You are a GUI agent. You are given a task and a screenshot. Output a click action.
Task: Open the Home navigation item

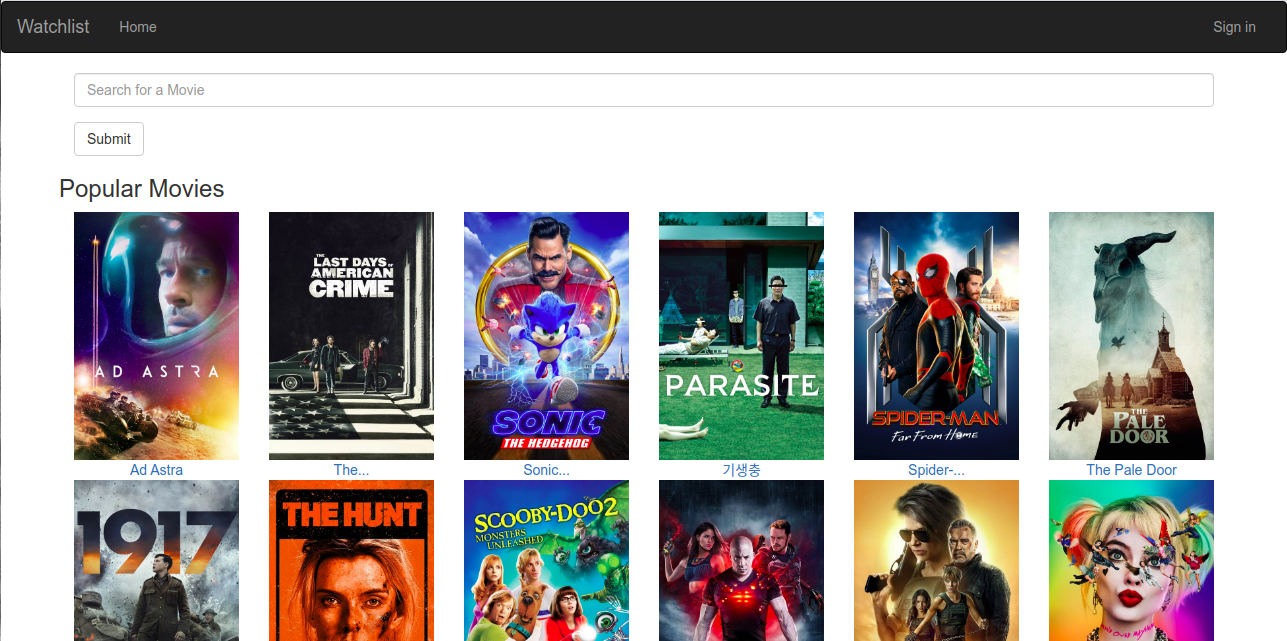tap(137, 27)
